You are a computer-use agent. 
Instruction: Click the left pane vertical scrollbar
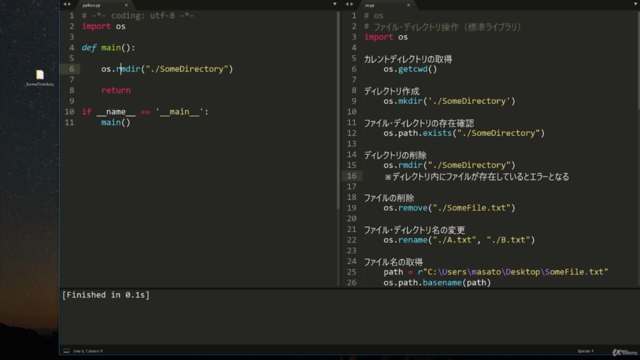tap(338, 110)
